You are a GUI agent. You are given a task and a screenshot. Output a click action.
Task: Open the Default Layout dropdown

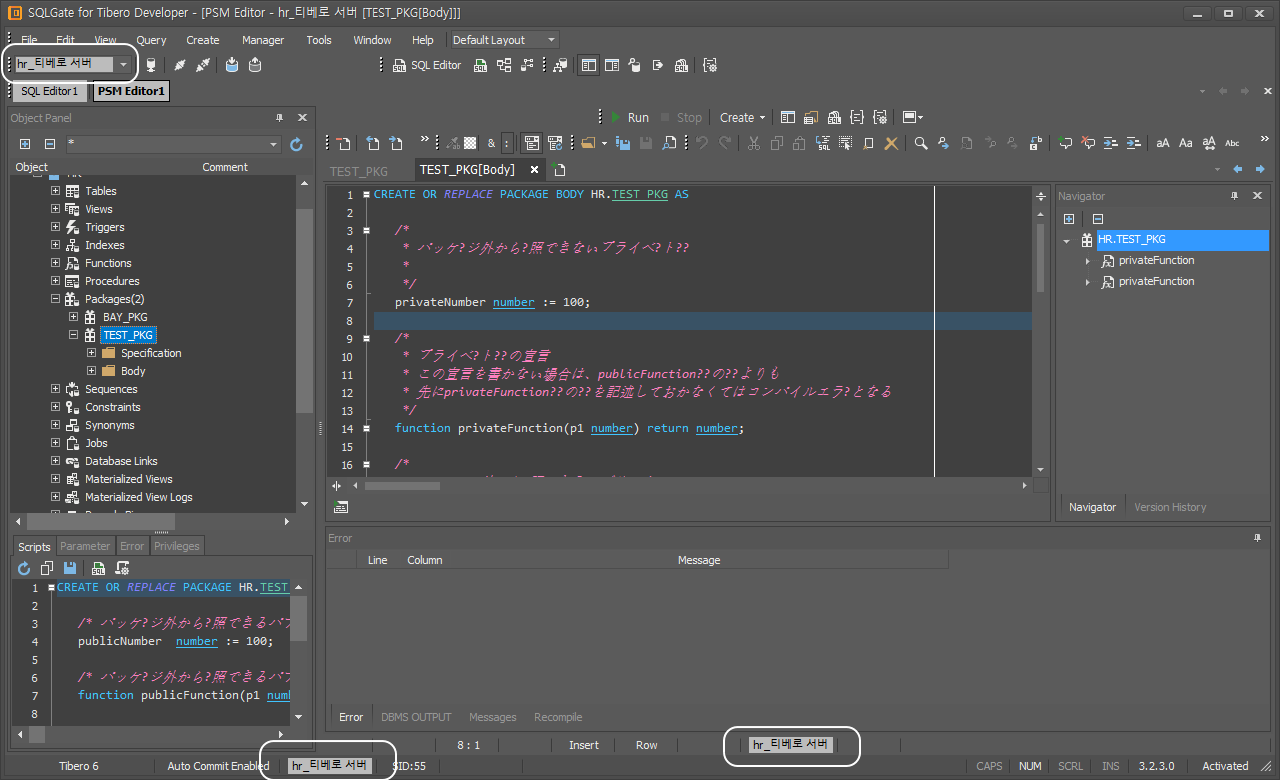click(x=551, y=40)
